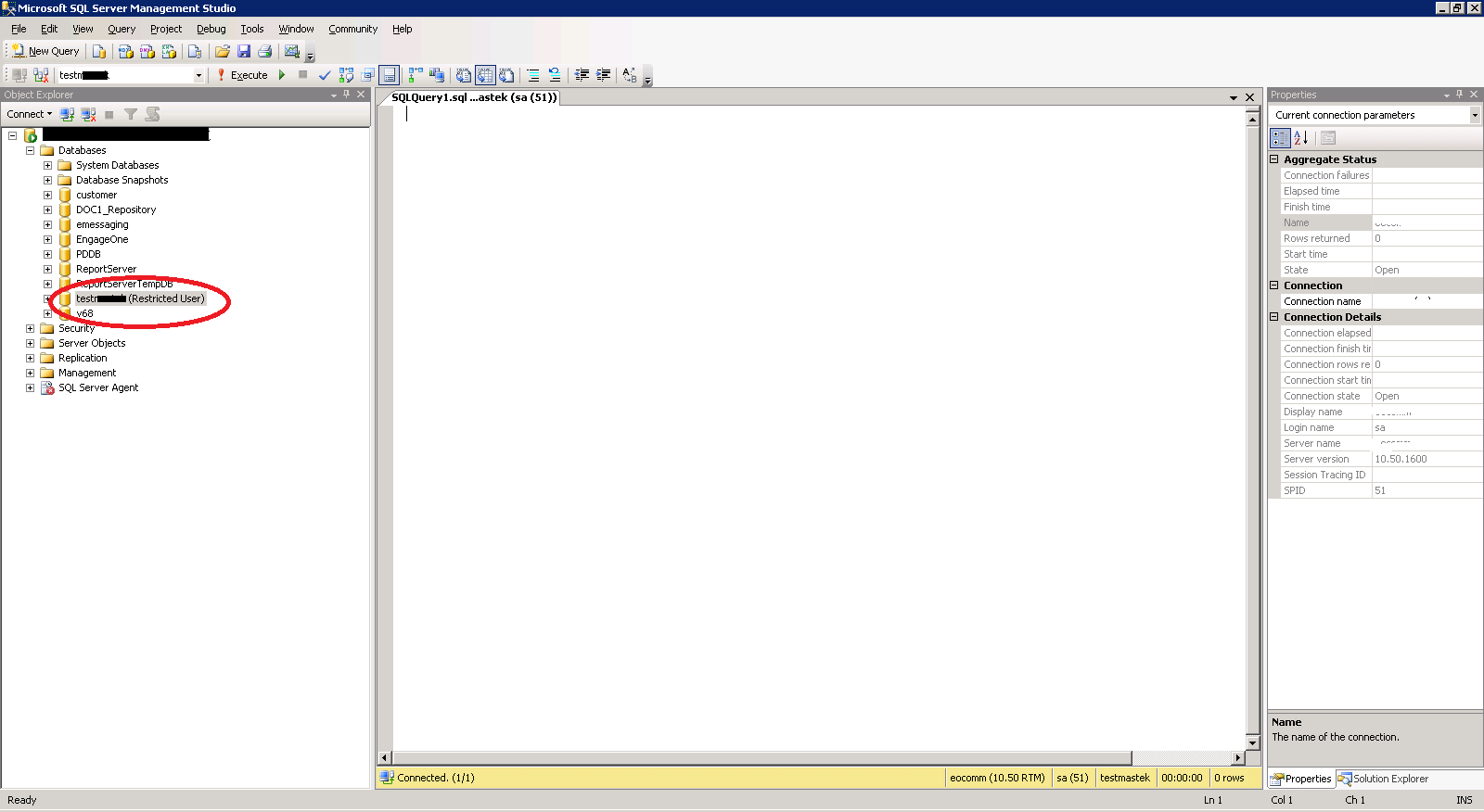1484x812 pixels.
Task: Click Object Explorer connect server icon
Action: pos(67,114)
